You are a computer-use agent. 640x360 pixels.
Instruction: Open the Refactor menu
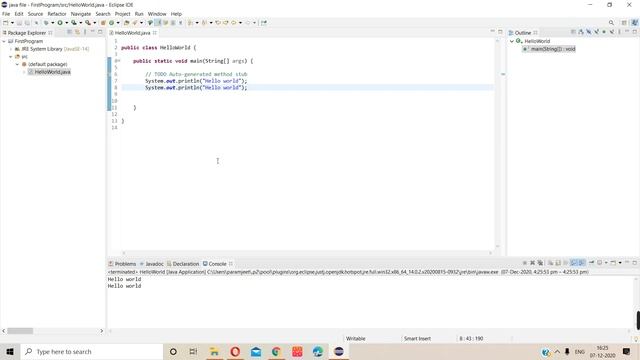point(57,14)
